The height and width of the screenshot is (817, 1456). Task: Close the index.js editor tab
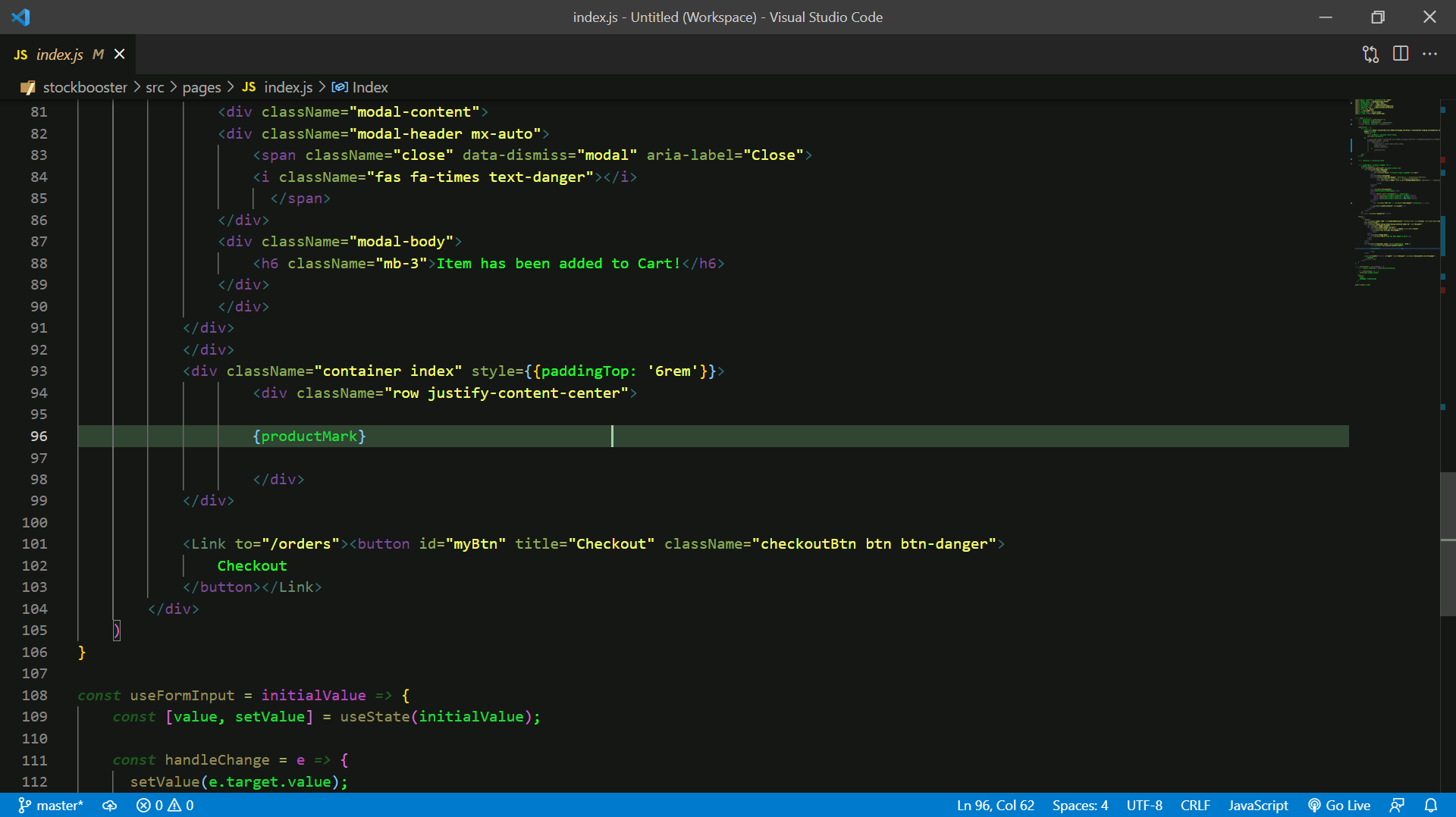point(119,54)
